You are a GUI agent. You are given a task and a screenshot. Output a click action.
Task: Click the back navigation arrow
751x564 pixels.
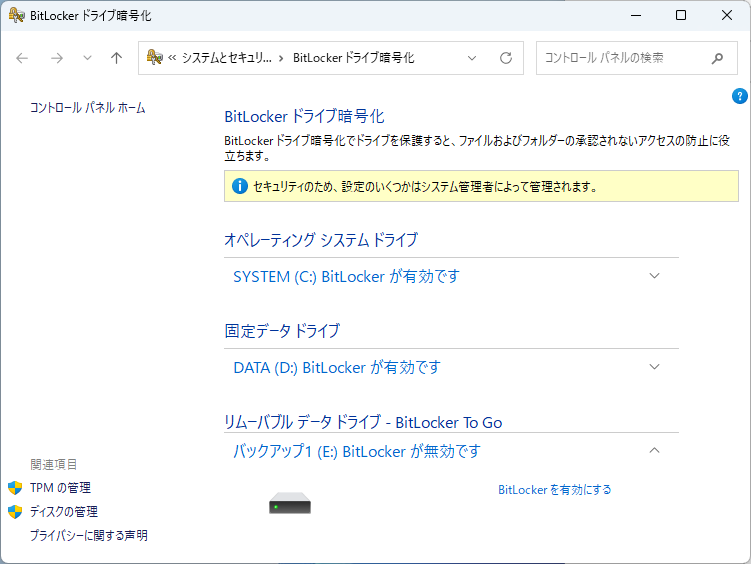23,58
